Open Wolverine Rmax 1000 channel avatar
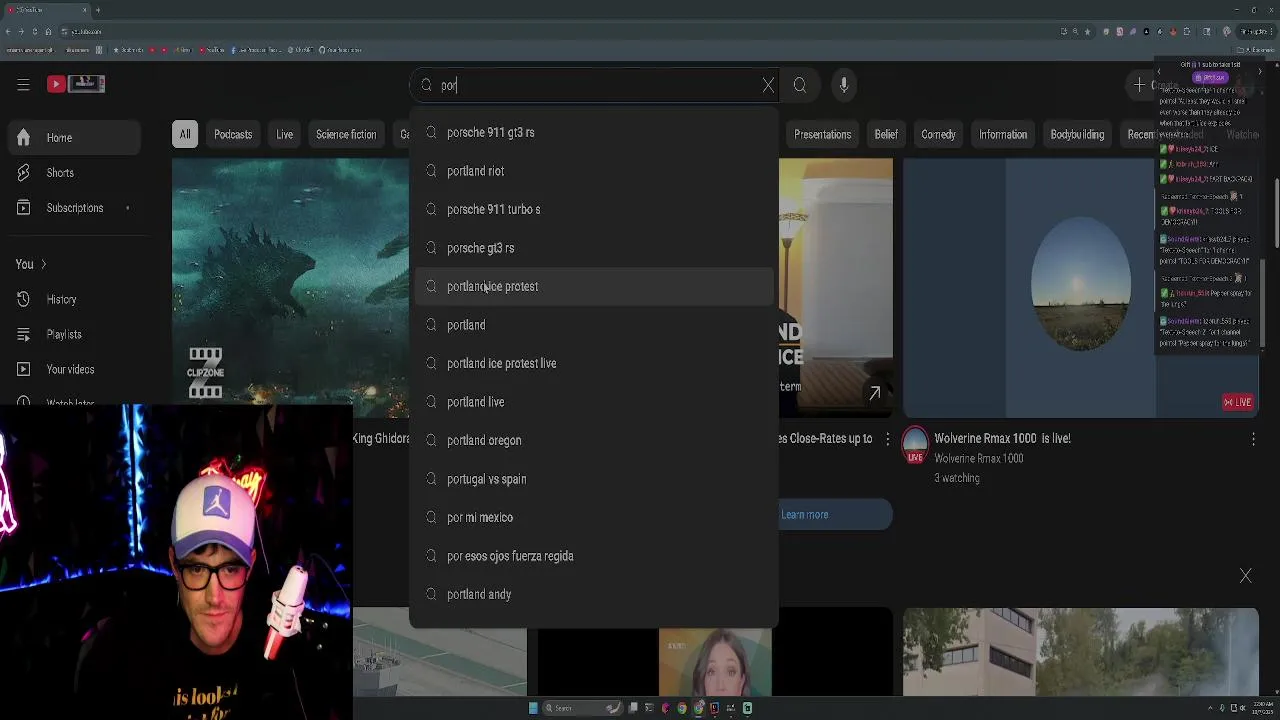 pos(915,445)
